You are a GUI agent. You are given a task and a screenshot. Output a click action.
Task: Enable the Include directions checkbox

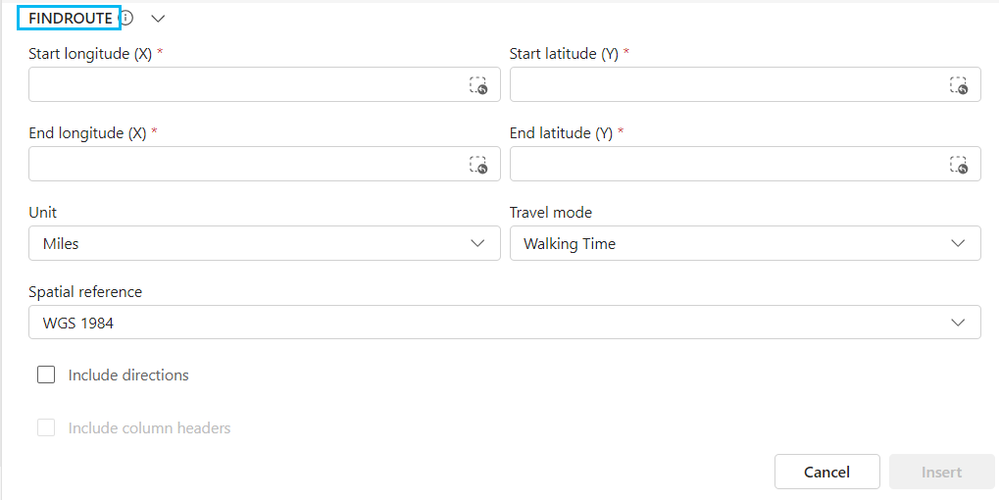point(46,375)
